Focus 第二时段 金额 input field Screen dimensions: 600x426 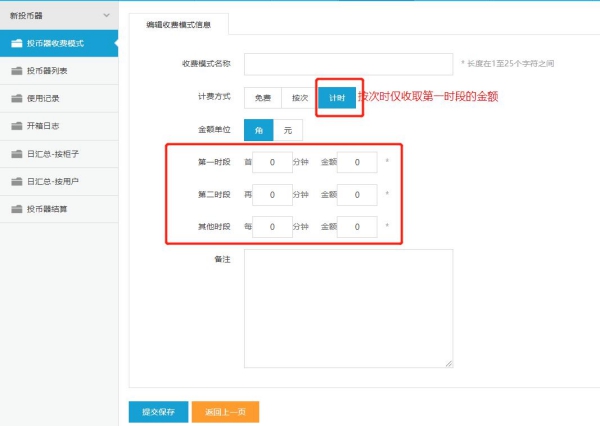coord(357,195)
